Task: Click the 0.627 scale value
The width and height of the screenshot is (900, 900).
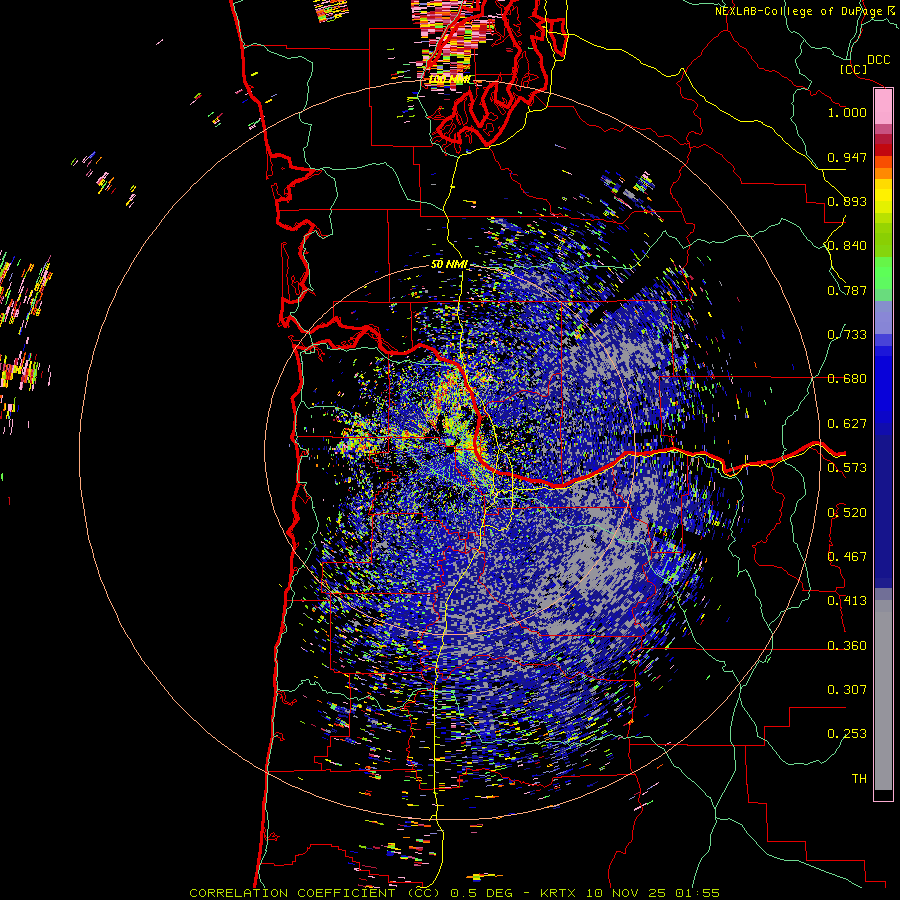Action: pyautogui.click(x=847, y=424)
